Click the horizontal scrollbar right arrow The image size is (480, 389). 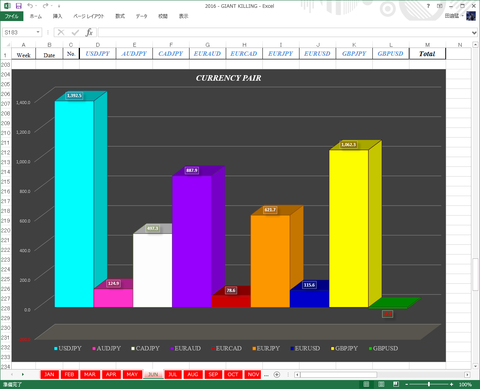(467, 375)
